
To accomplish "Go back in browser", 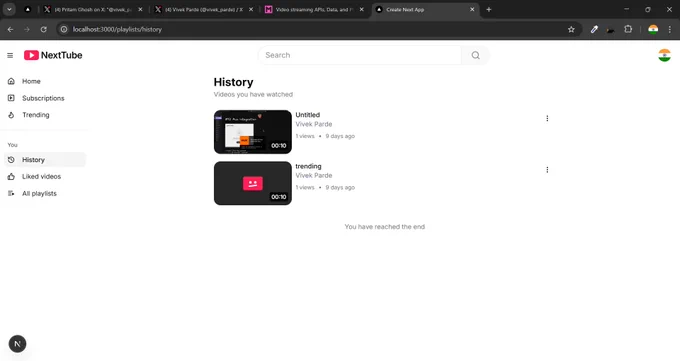I will (10, 30).
